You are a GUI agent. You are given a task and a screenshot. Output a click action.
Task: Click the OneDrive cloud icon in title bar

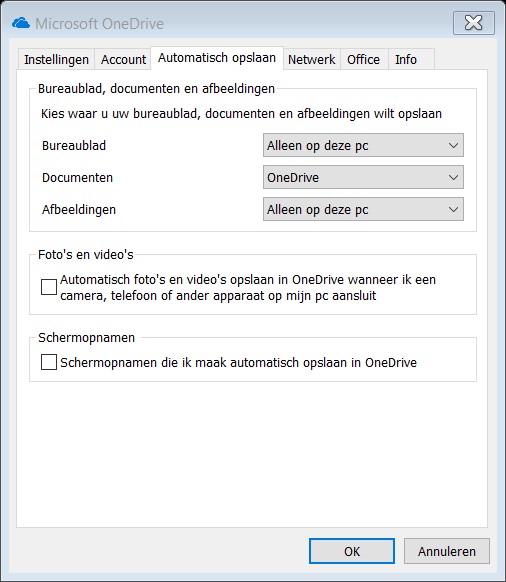pos(21,23)
